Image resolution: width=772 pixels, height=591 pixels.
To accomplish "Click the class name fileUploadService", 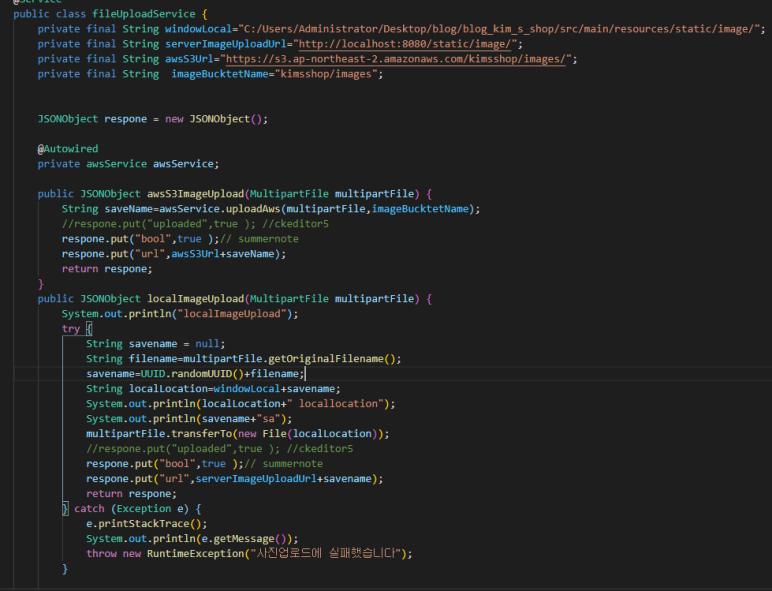I will pyautogui.click(x=144, y=14).
